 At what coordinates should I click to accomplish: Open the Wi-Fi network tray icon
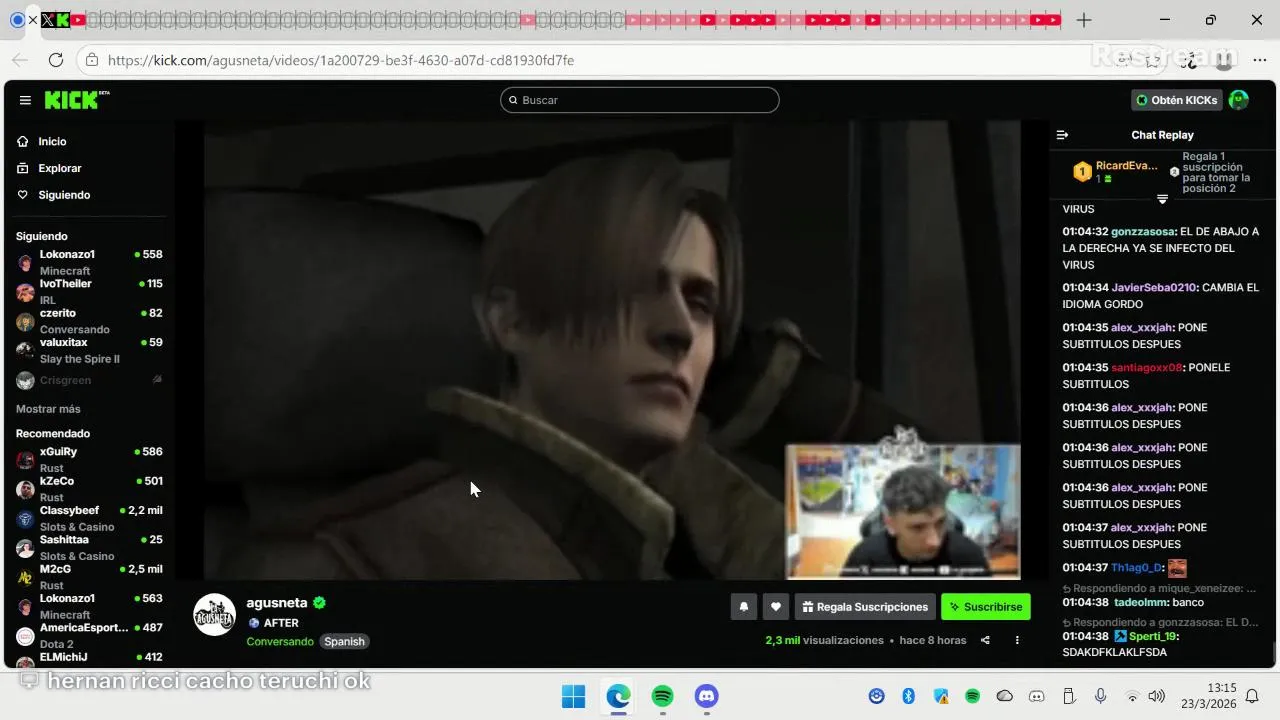click(1132, 696)
